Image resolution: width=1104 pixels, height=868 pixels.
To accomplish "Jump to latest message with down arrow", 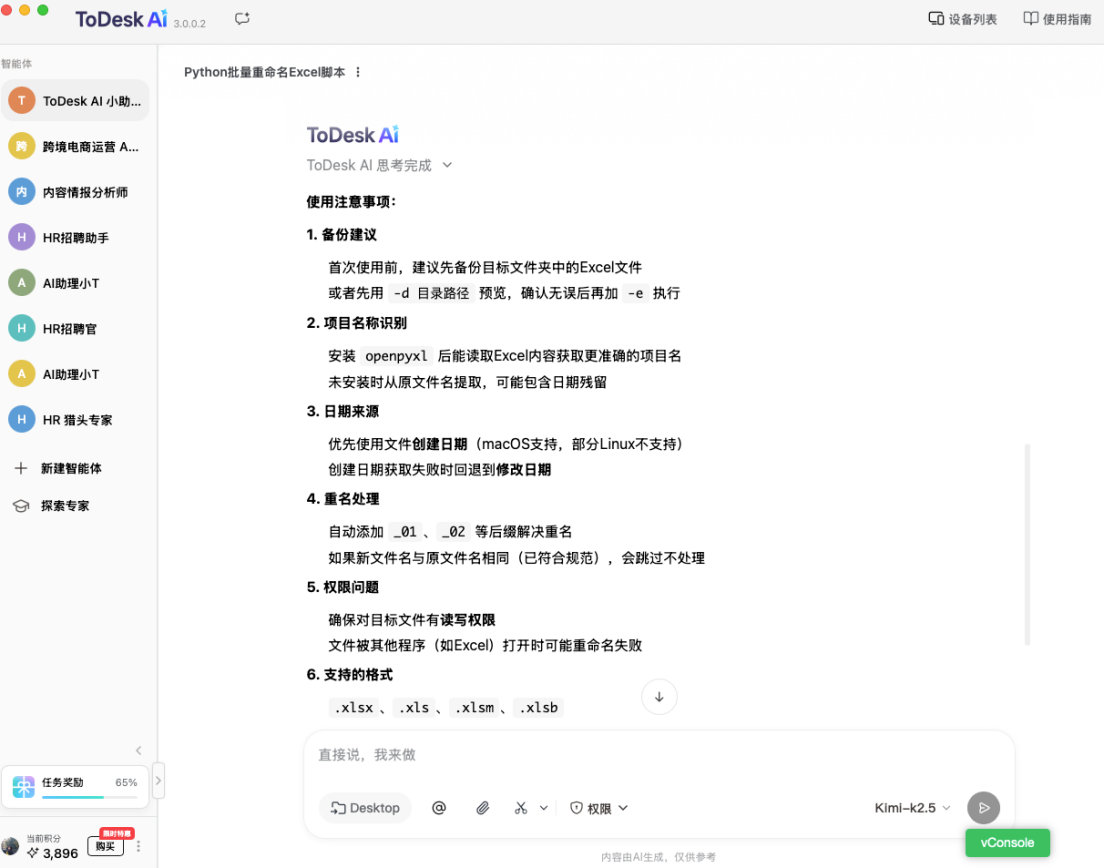I will pyautogui.click(x=659, y=697).
